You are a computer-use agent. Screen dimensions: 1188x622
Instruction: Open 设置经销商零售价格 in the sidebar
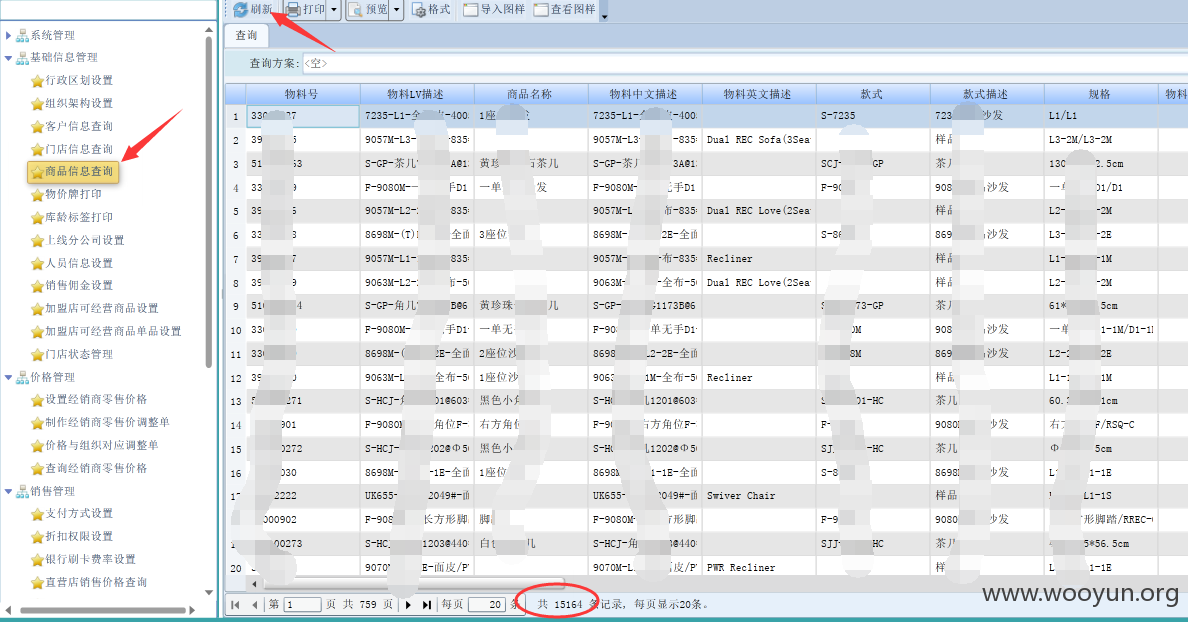tap(96, 399)
